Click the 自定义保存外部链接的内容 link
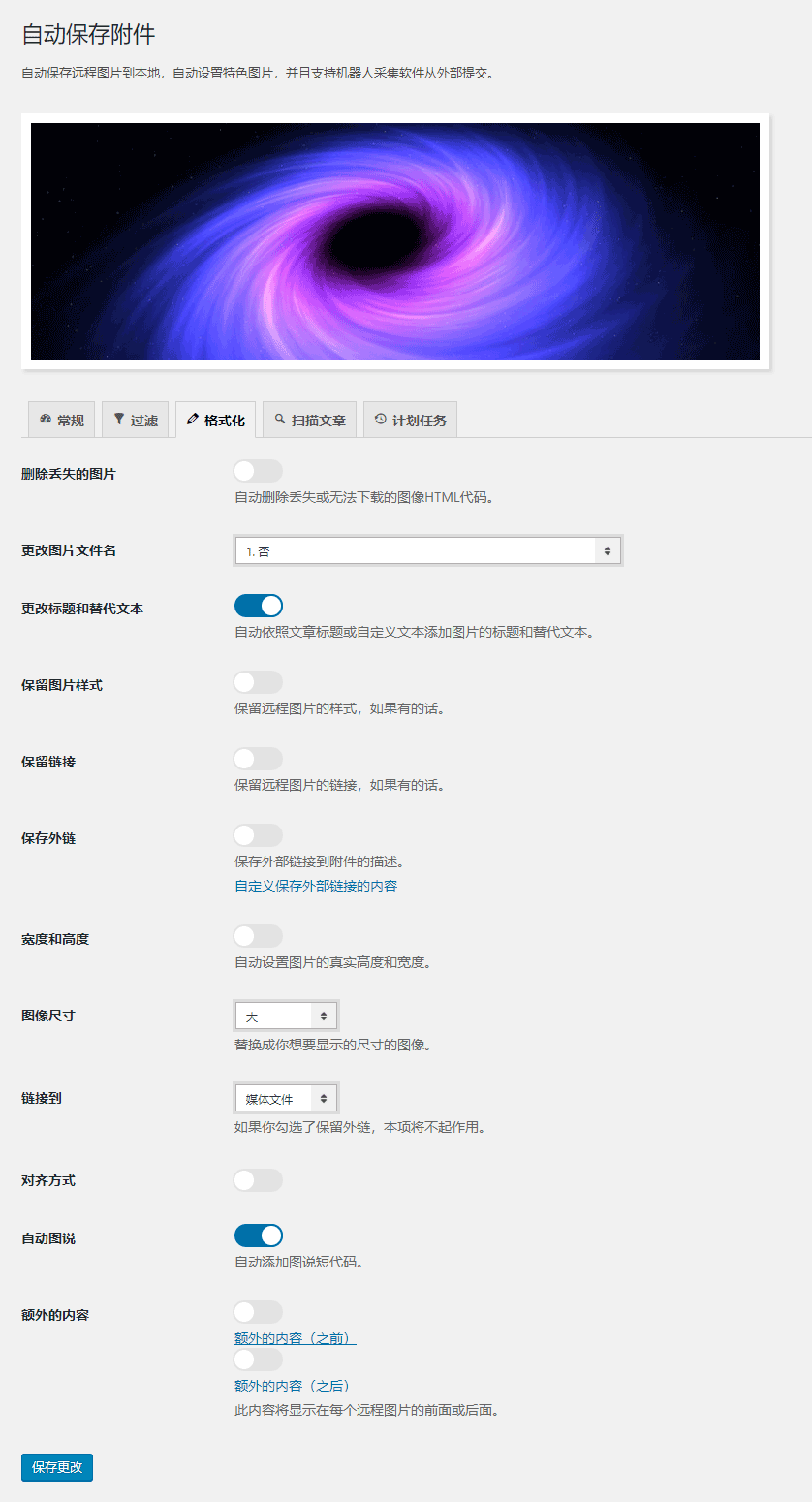Viewport: 812px width, 1502px height. point(316,886)
